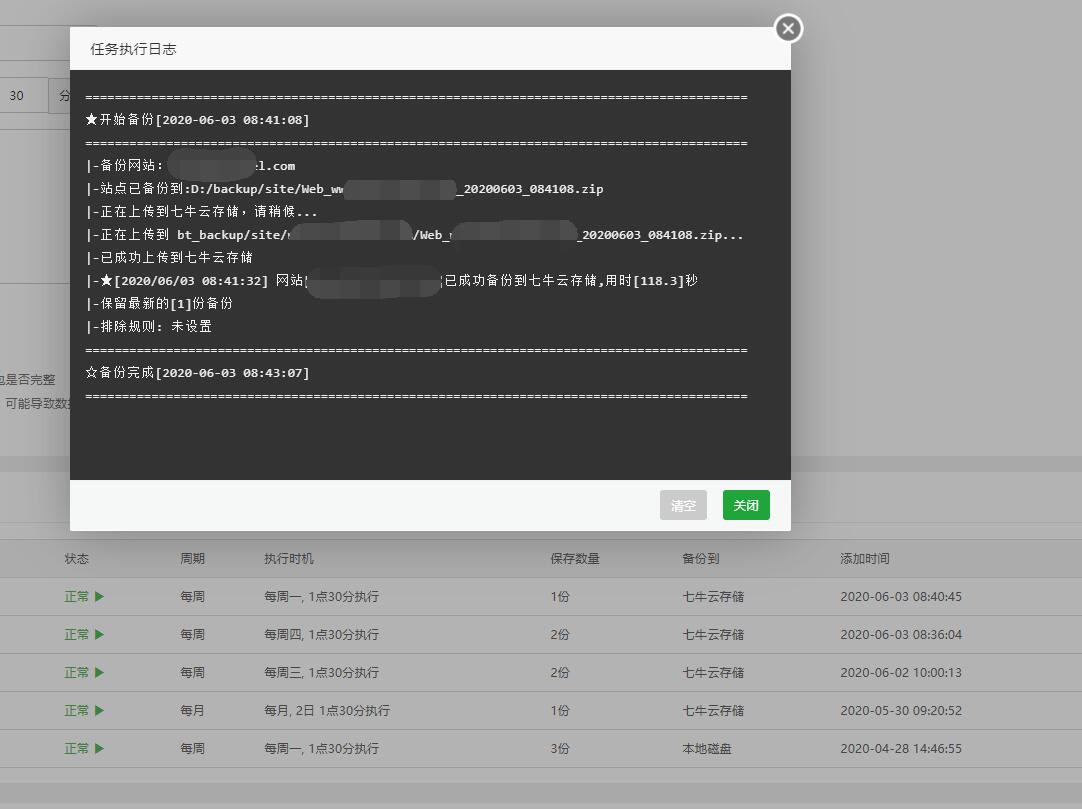1082x809 pixels.
Task: Click the 本地磁盘 backup destination cell
Action: tap(707, 748)
